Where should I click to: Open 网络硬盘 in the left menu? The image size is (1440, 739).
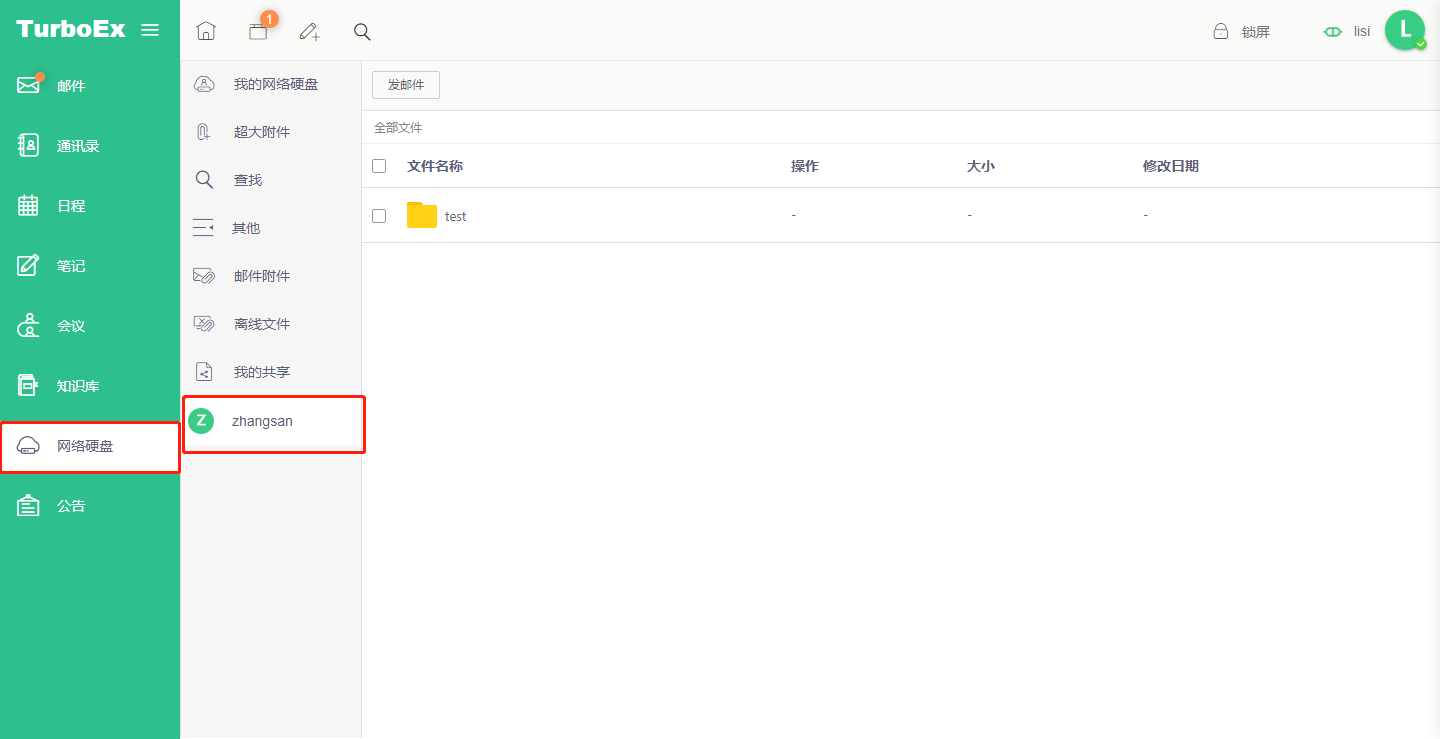pos(90,446)
